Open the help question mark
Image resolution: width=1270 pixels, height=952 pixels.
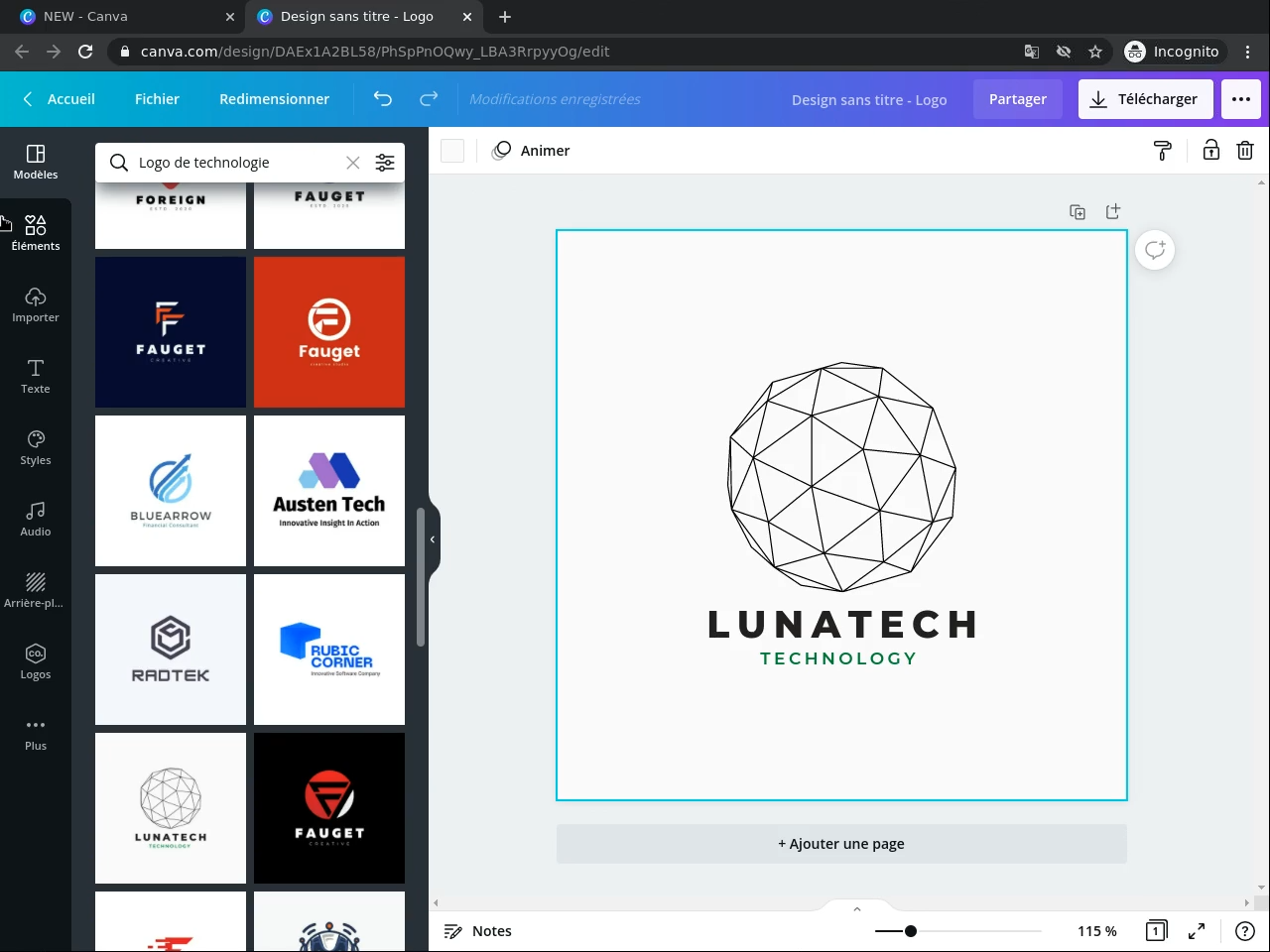point(1245,931)
